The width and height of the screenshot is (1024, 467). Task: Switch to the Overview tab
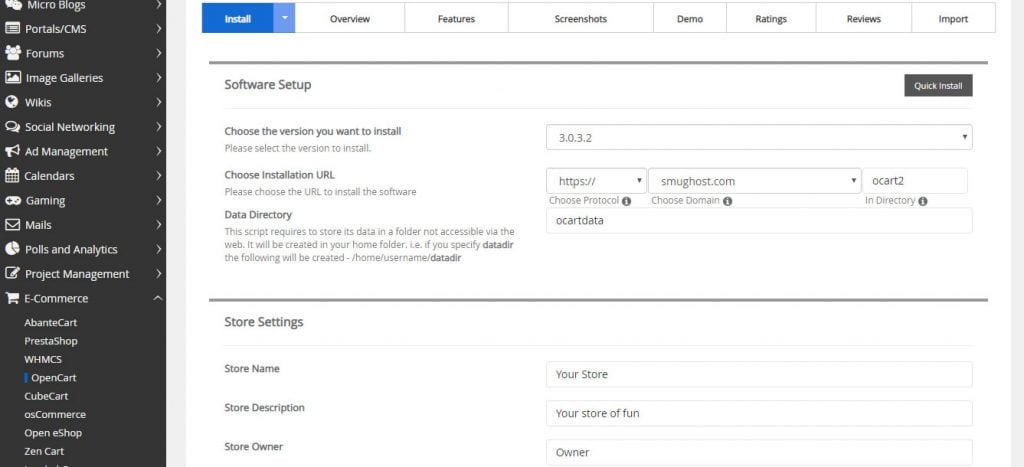tap(349, 18)
